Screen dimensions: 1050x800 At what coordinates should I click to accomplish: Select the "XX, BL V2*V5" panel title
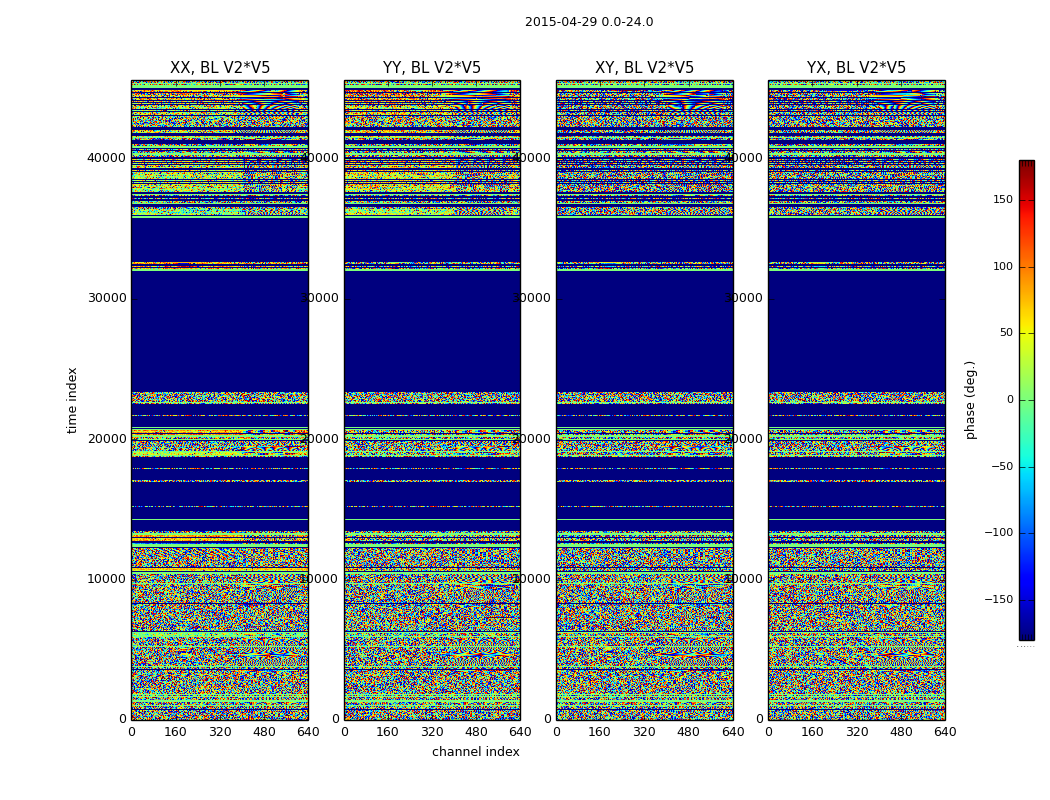click(x=220, y=68)
